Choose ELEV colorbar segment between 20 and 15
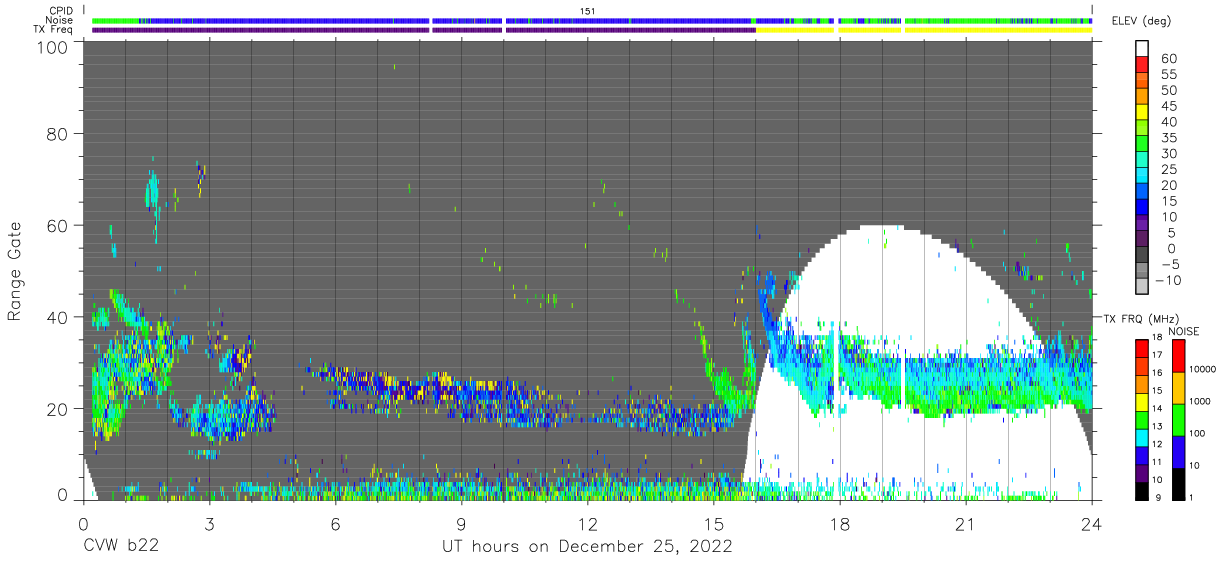The height and width of the screenshot is (567, 1228). [1141, 191]
